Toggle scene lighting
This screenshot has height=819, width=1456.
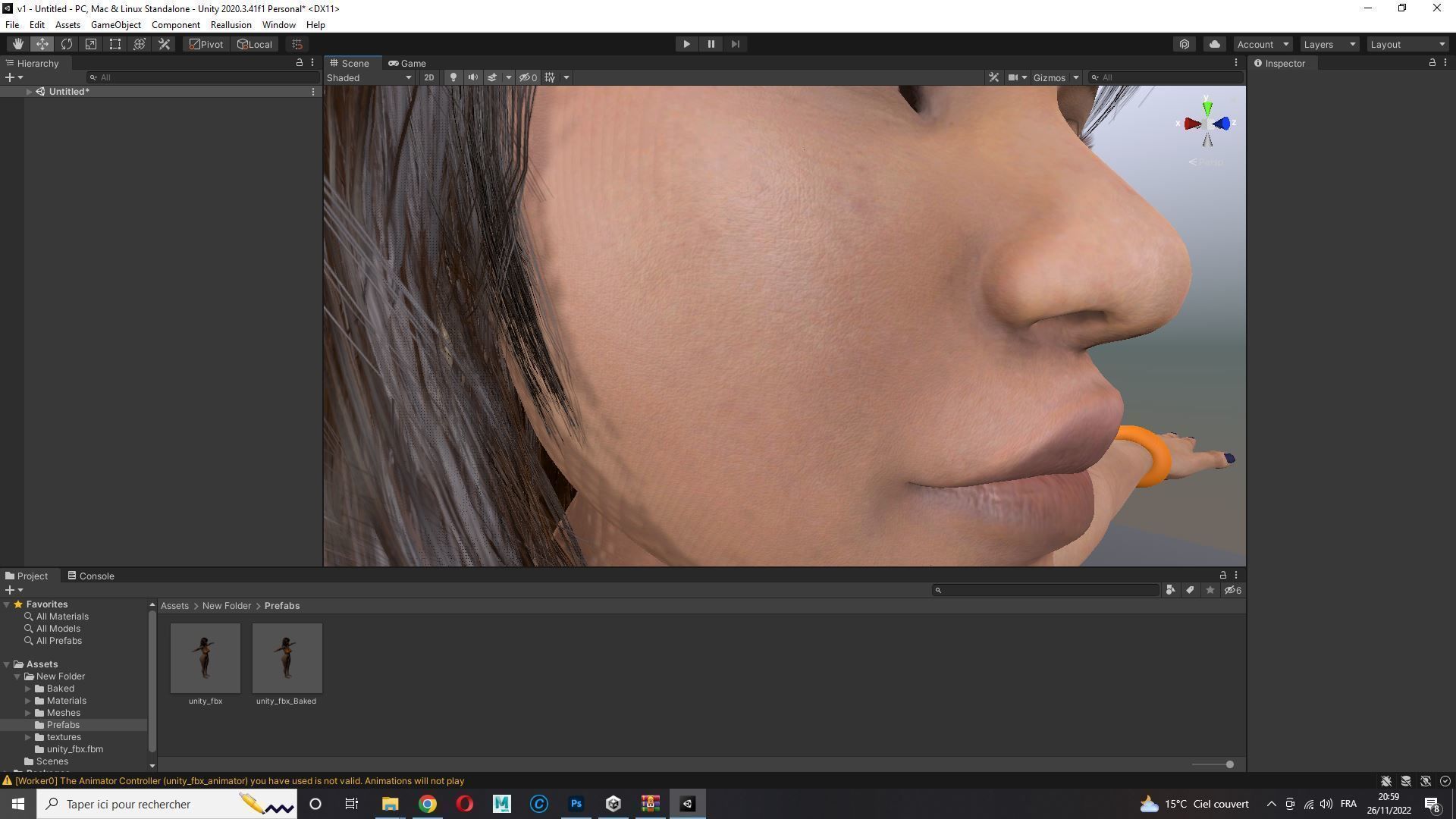pos(453,77)
